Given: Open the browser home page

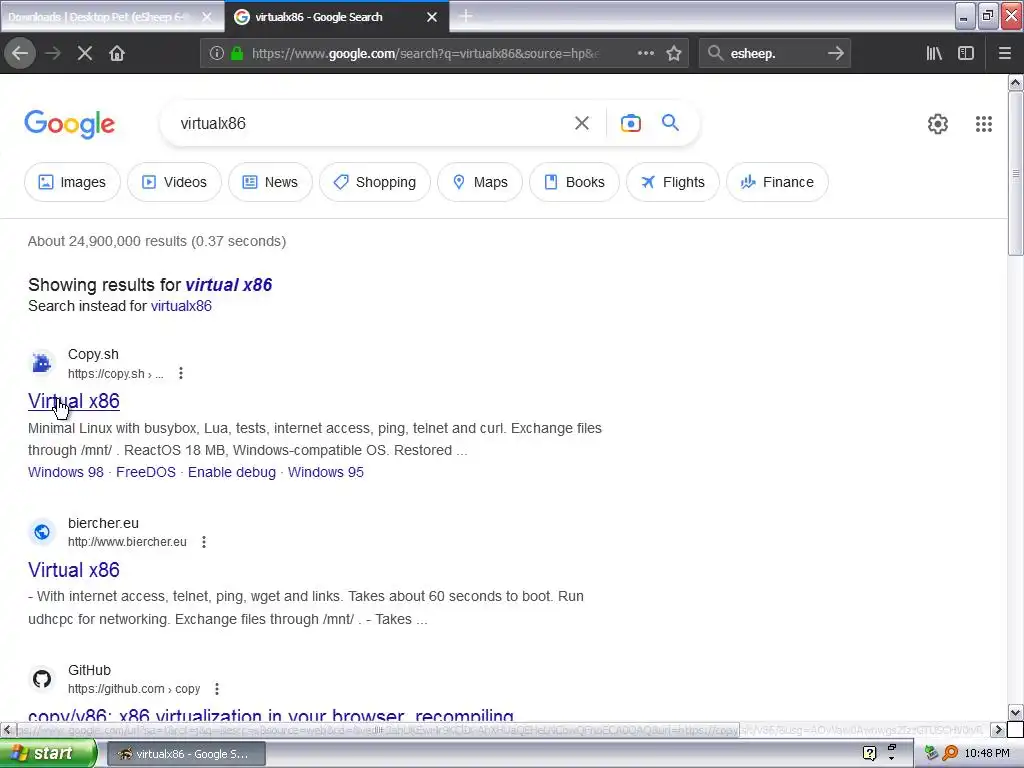Looking at the screenshot, I should pos(117,53).
